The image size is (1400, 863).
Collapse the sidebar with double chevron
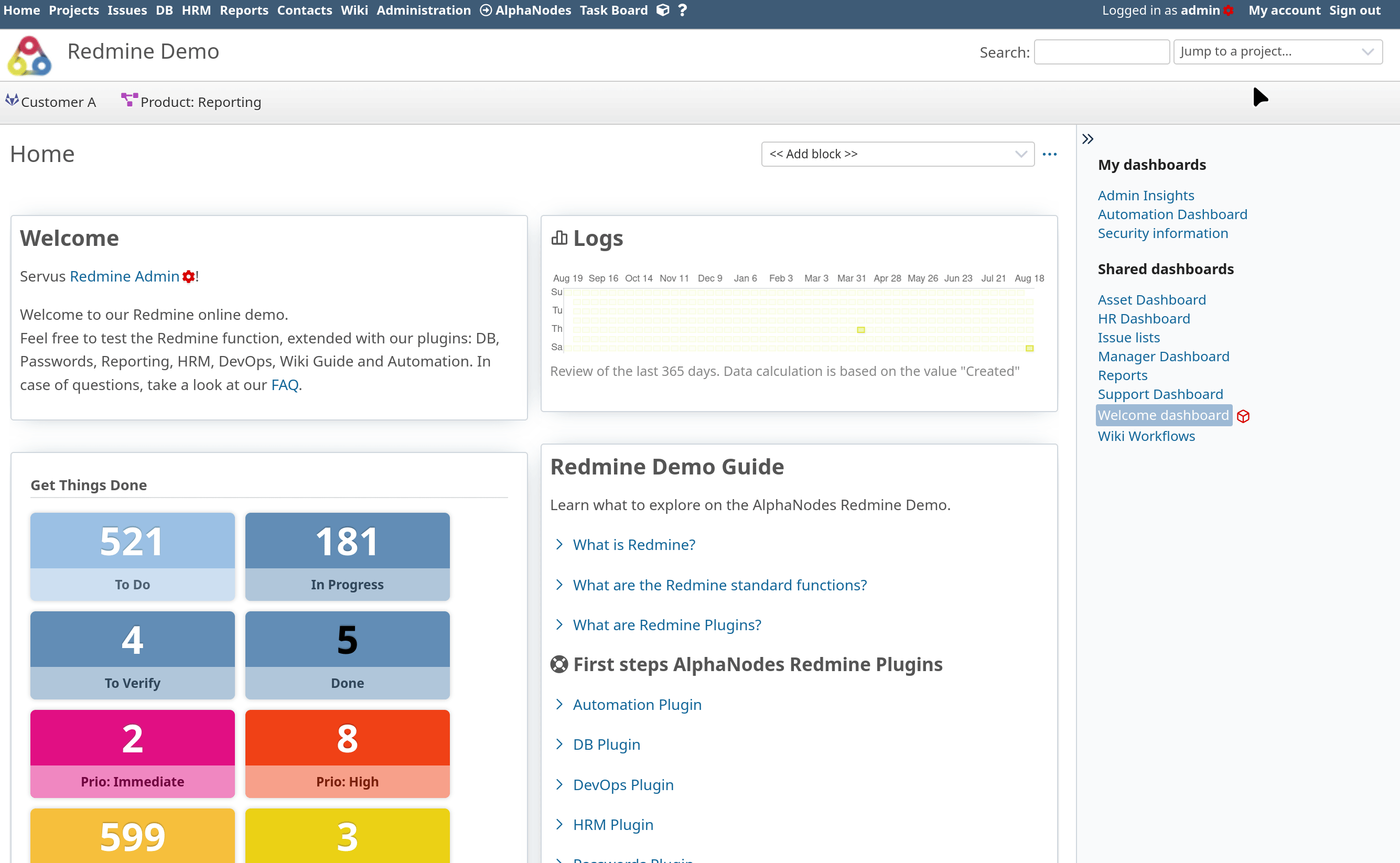pos(1088,139)
